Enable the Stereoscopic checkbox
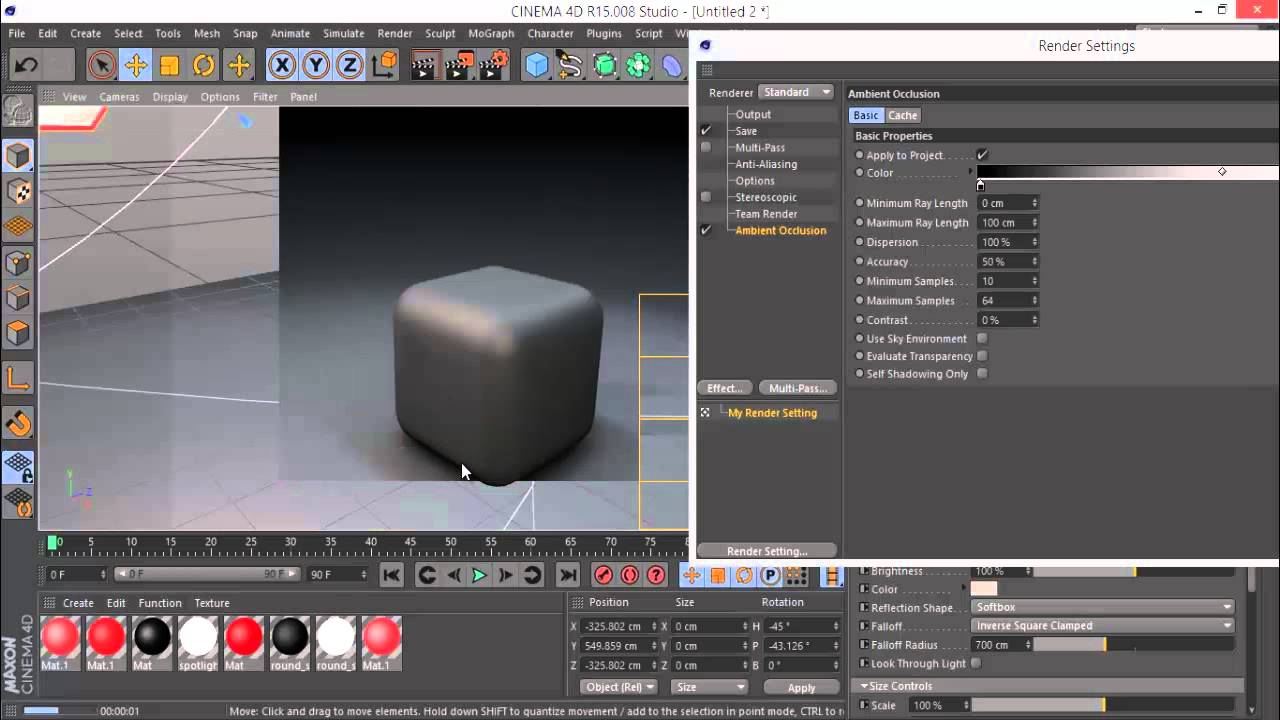 (706, 197)
